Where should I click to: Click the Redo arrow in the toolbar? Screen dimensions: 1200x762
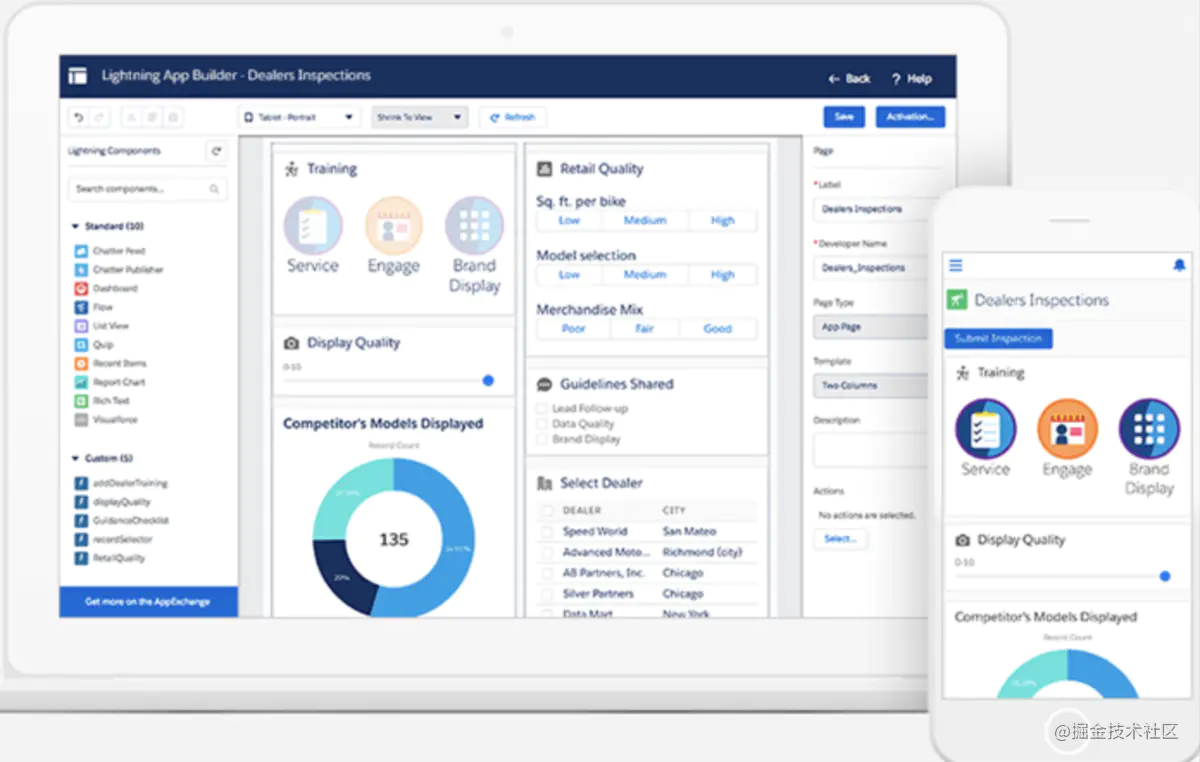tap(99, 117)
